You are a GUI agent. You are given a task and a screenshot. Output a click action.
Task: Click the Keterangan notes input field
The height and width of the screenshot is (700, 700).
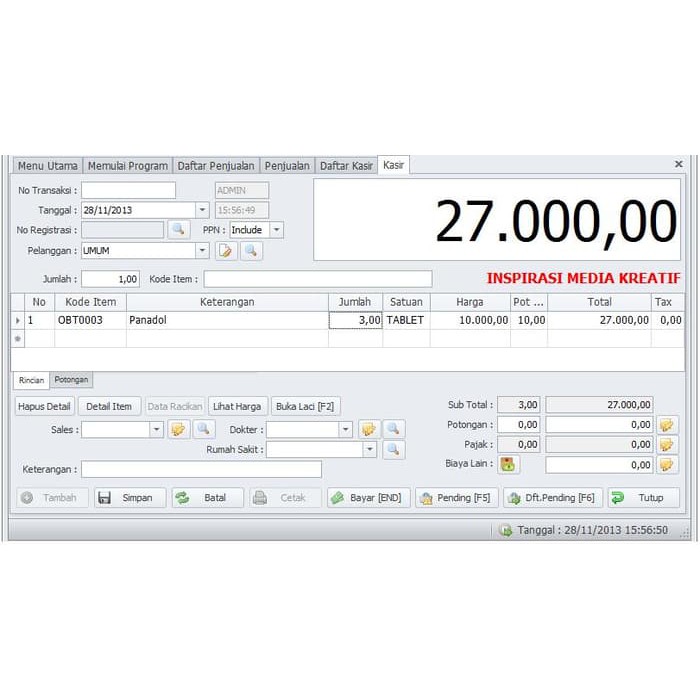click(201, 469)
